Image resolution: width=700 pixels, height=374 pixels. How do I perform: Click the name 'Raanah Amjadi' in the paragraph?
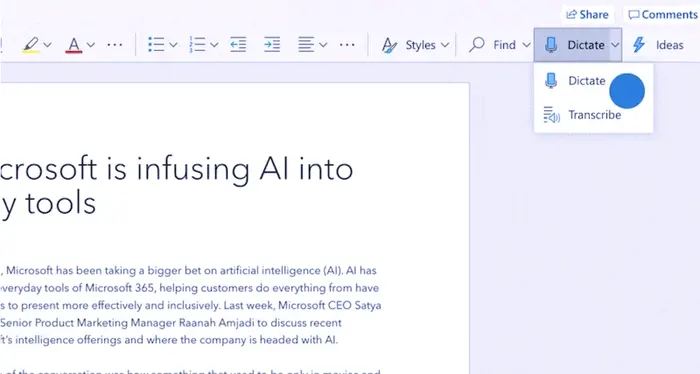tap(216, 323)
